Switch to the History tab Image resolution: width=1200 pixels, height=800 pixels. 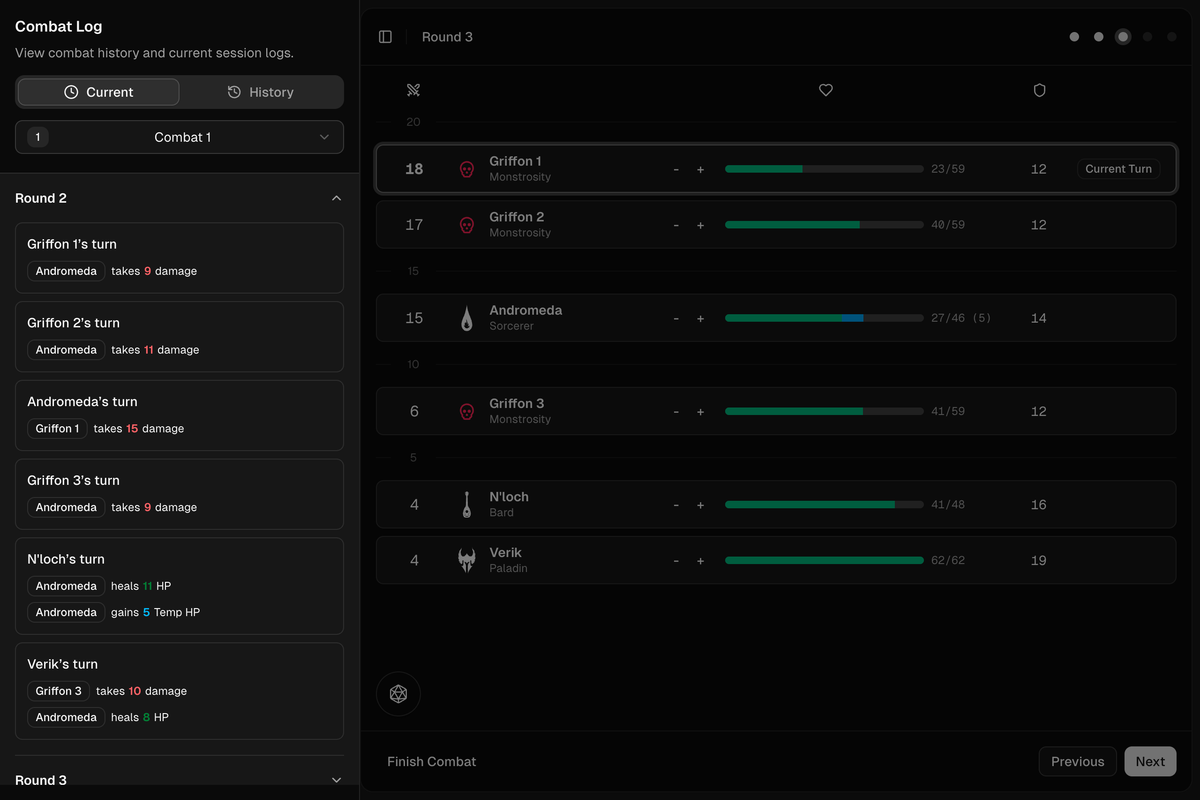tap(261, 92)
